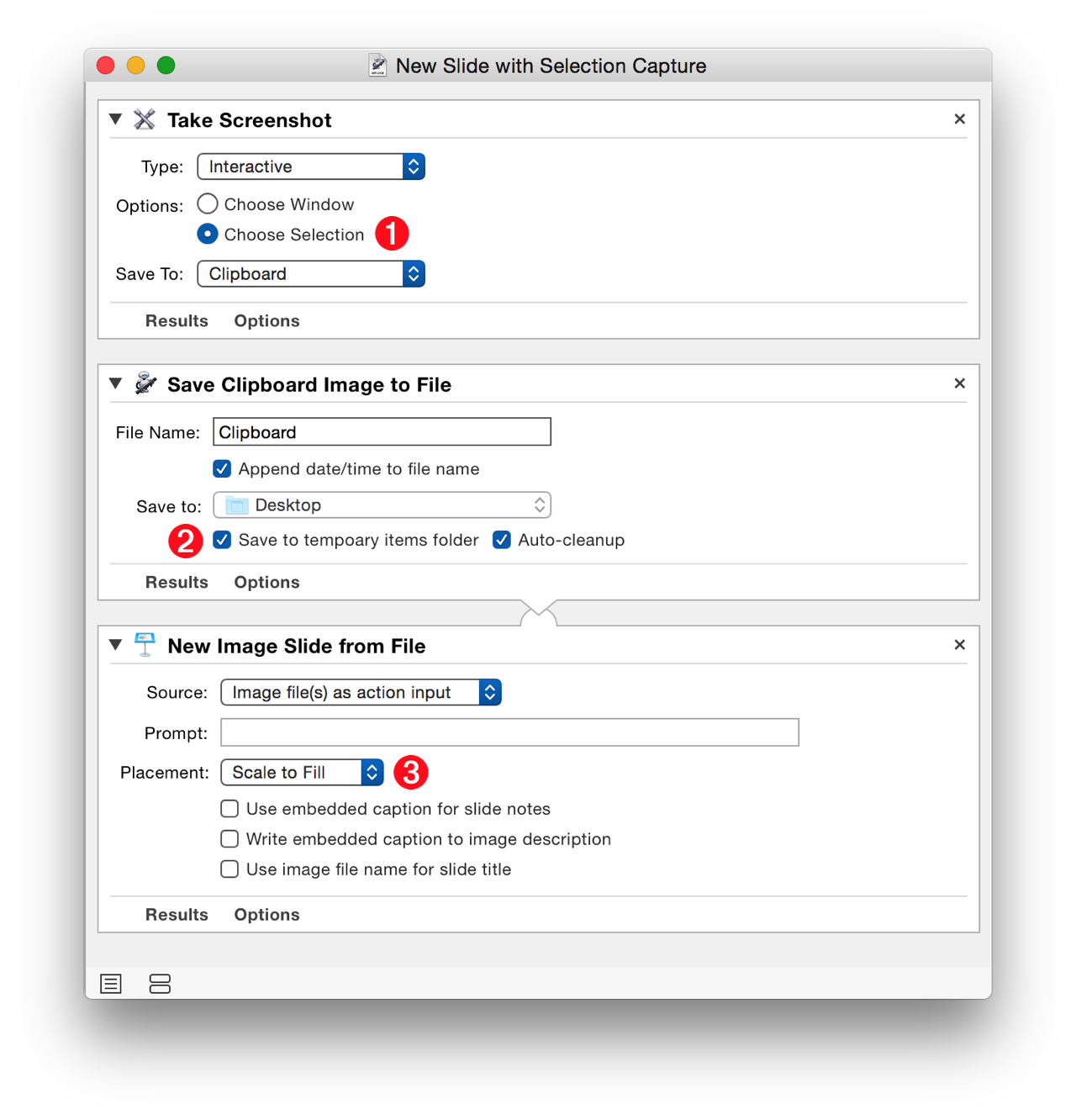The width and height of the screenshot is (1076, 1120).
Task: Click the workflow document icon in title bar
Action: (378, 66)
